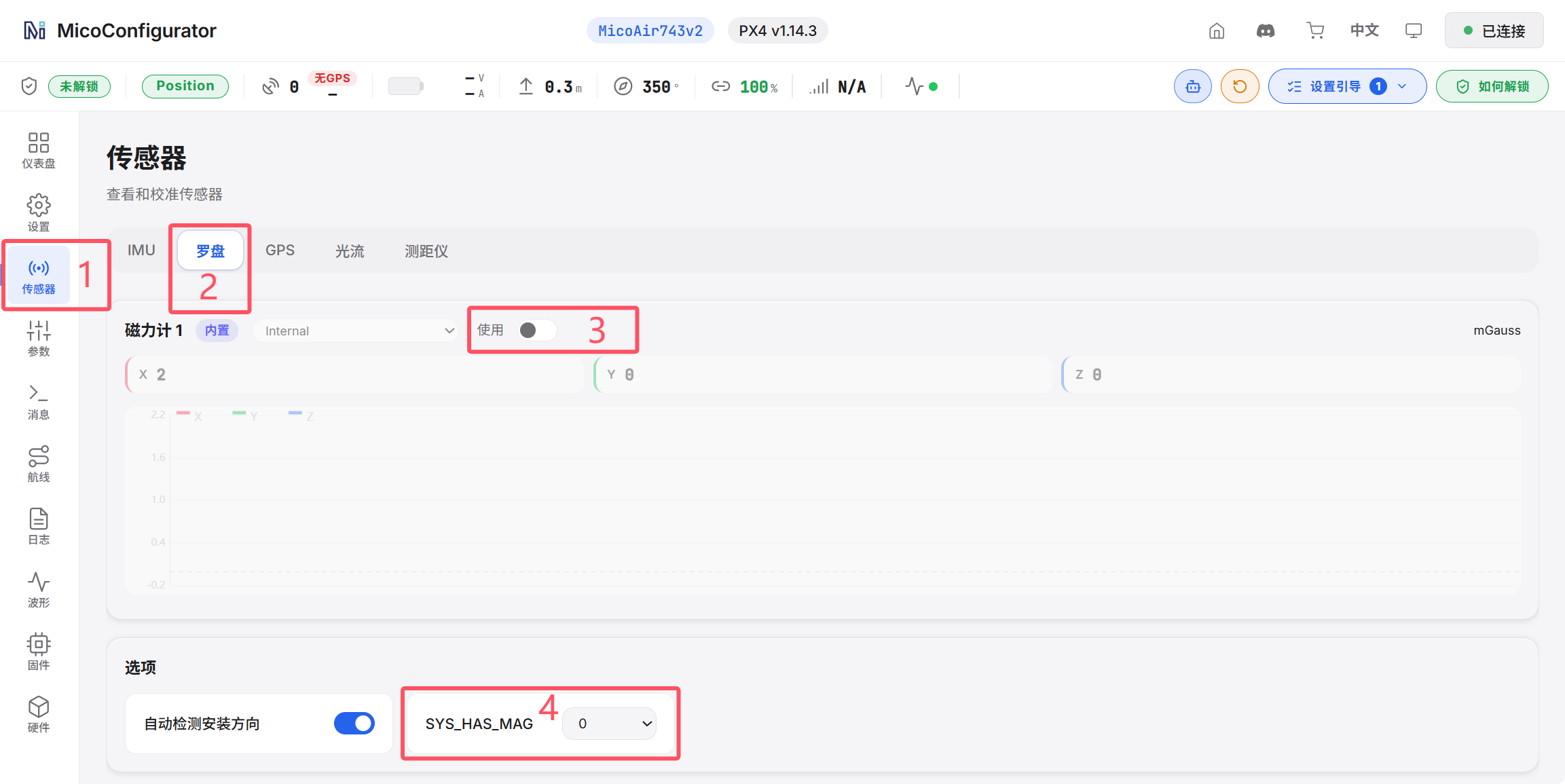Click the 如何解锁 button
This screenshot has height=784, width=1565.
tap(1492, 86)
